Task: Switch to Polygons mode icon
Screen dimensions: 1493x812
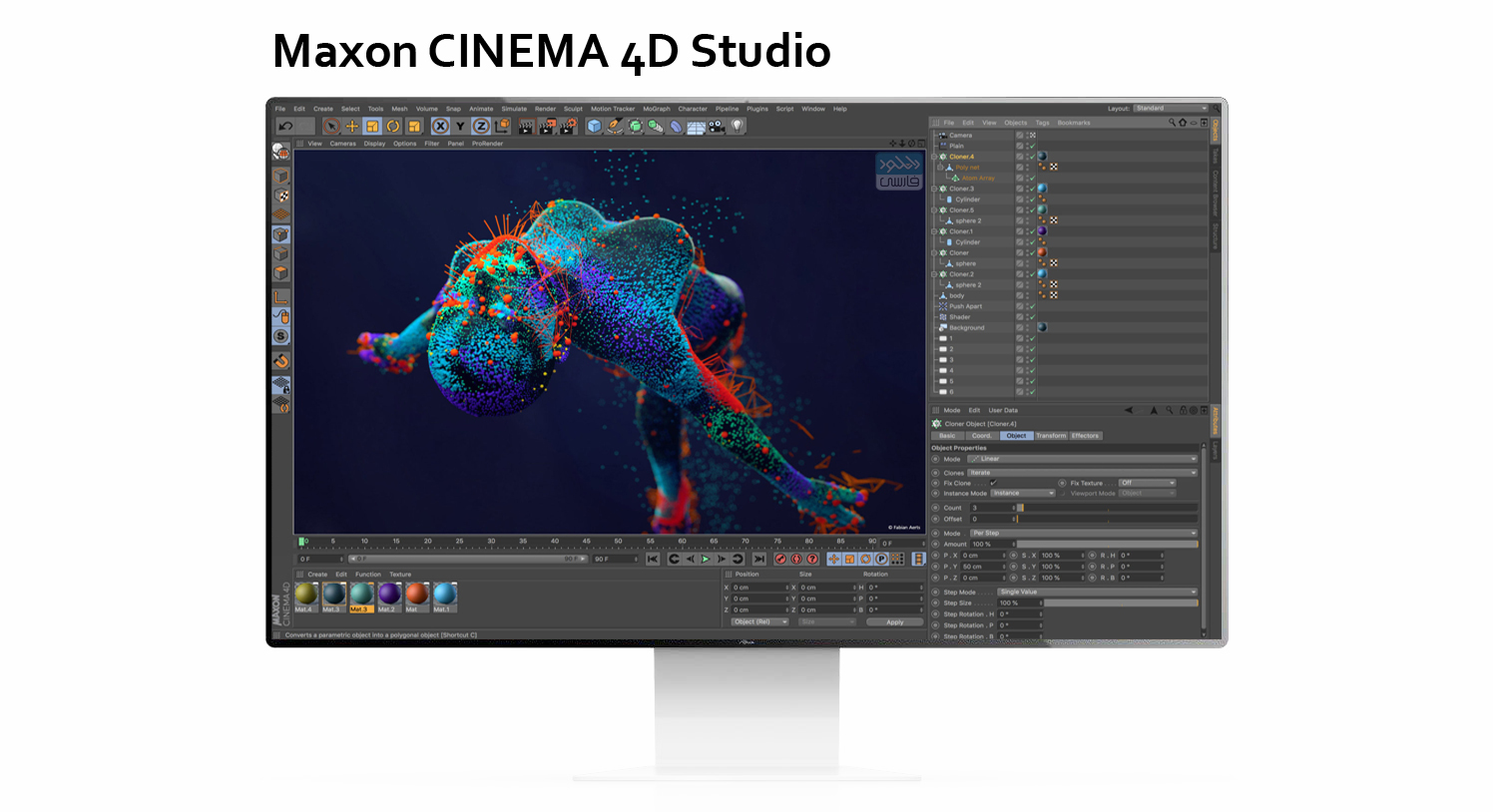Action: coord(281,272)
